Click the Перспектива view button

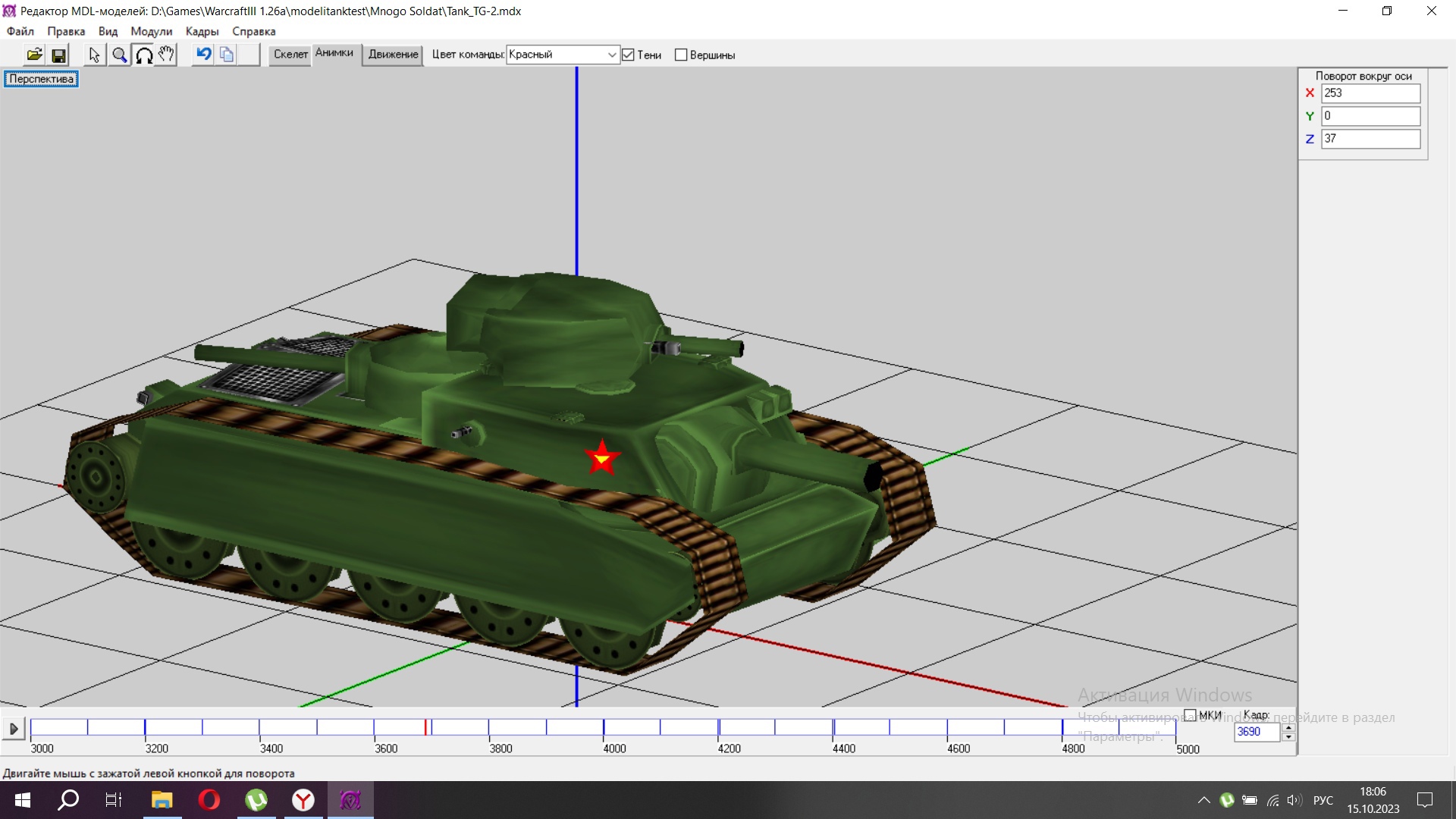[42, 79]
